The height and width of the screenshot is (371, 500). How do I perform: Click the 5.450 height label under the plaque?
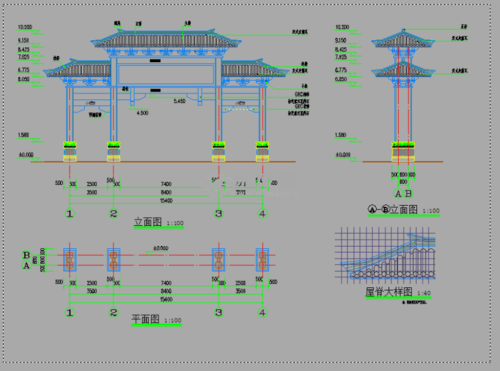(179, 101)
